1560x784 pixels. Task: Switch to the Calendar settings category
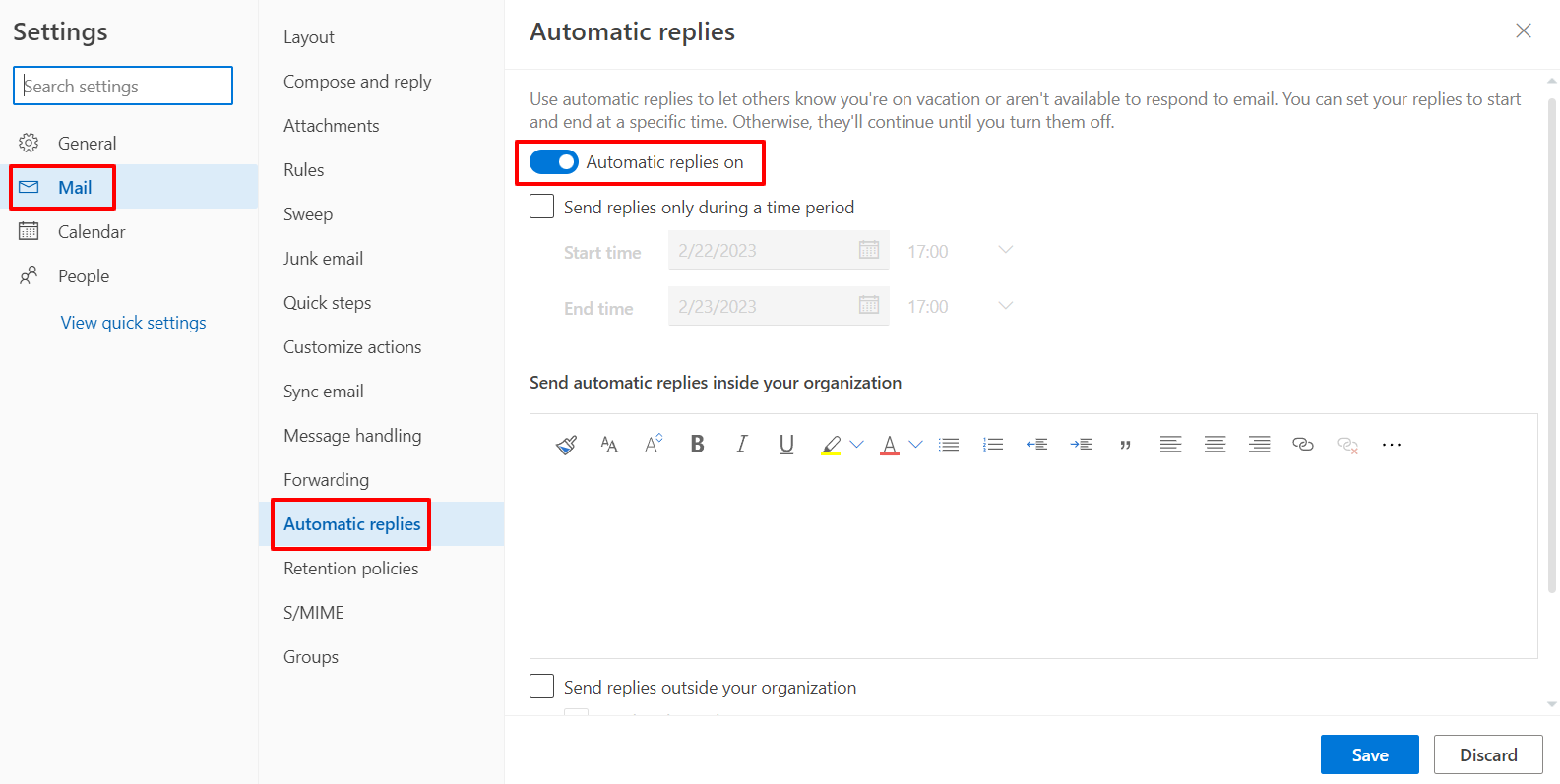click(x=92, y=232)
